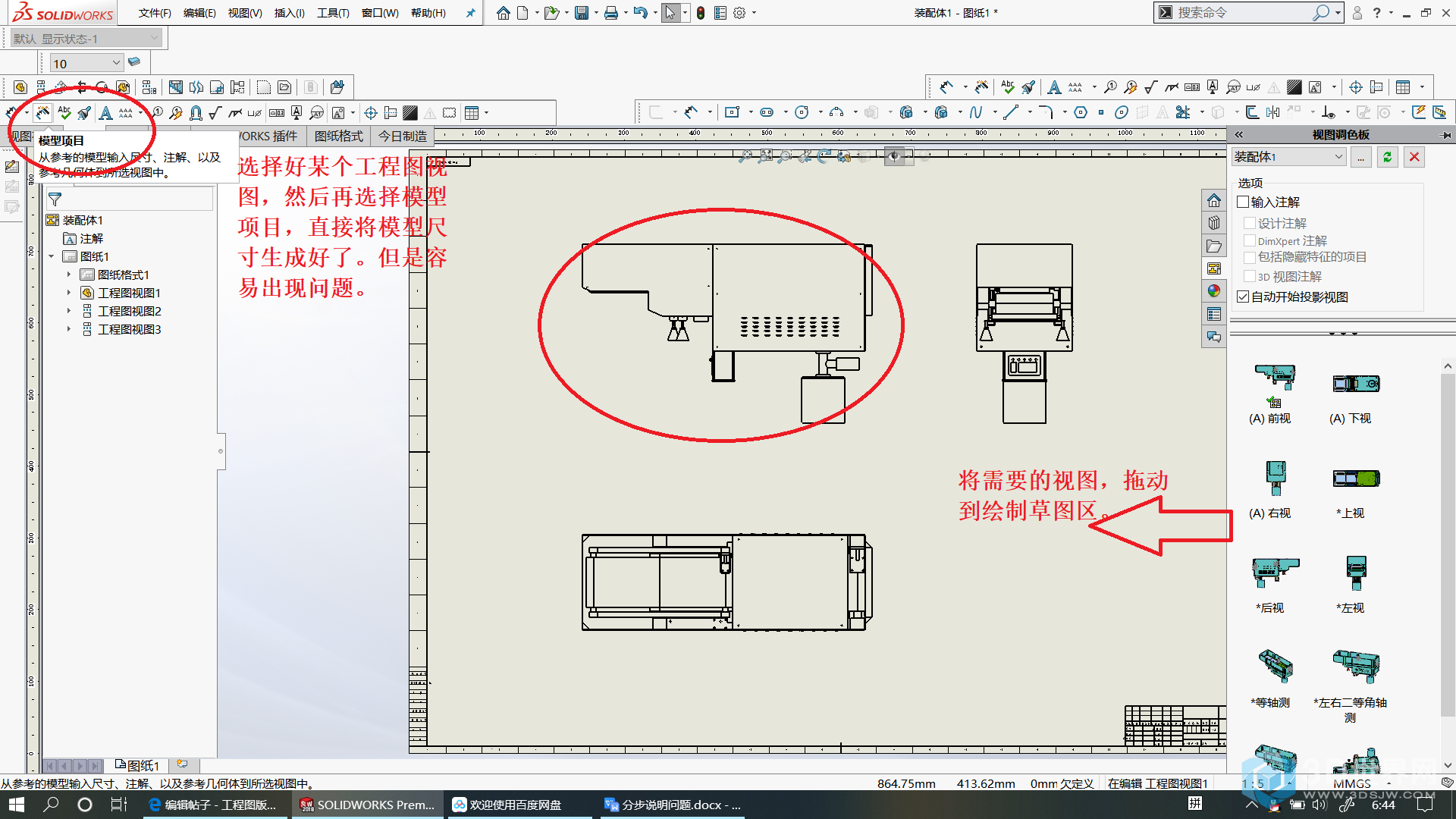Screen dimensions: 1456x819
Task: Expand 工程图视图2 tree node
Action: click(x=69, y=311)
